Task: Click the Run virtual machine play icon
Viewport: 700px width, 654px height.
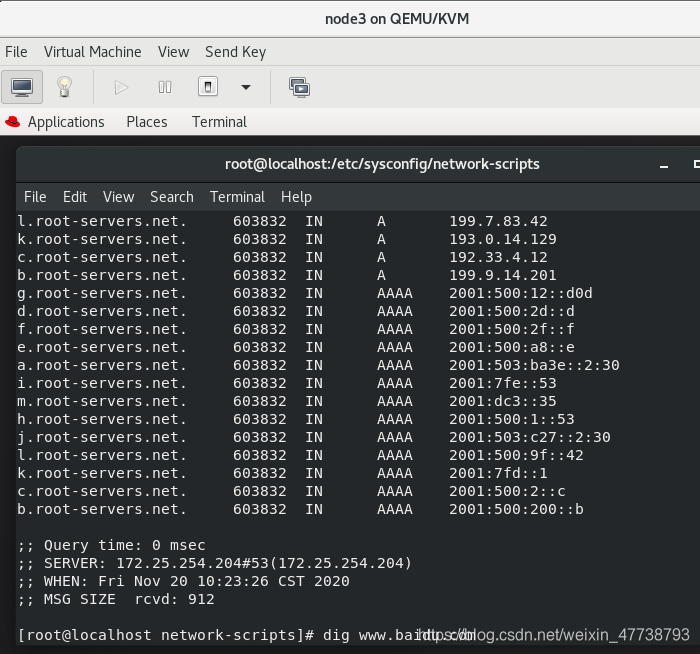Action: 121,87
